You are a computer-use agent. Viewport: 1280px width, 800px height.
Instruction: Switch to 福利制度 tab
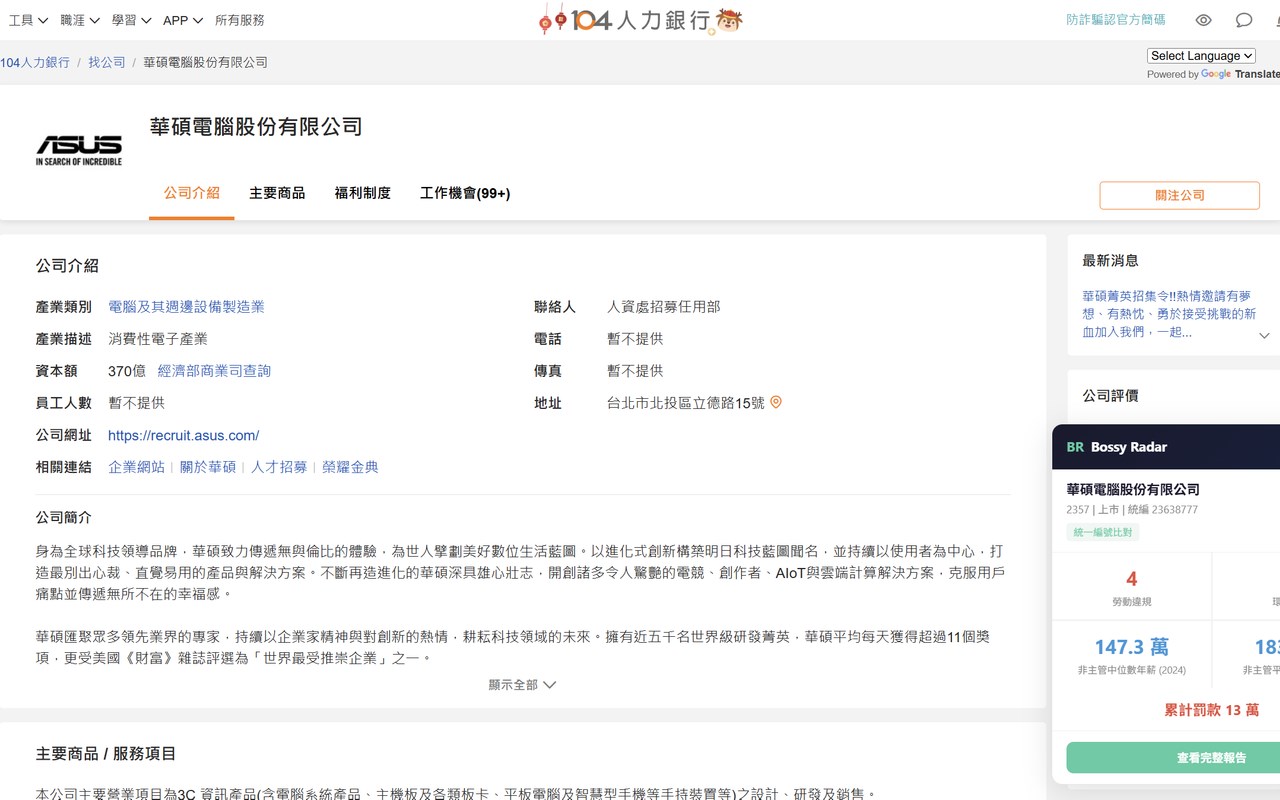point(363,193)
